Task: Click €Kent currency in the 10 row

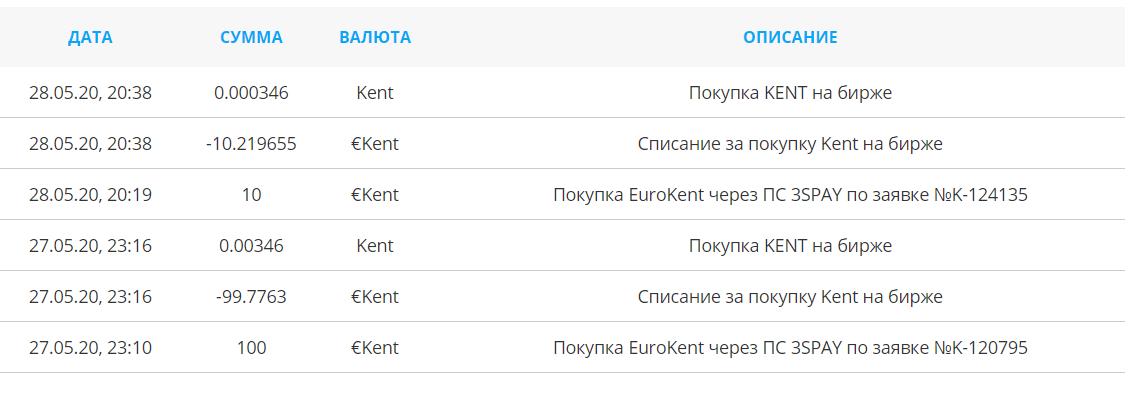Action: coord(375,195)
